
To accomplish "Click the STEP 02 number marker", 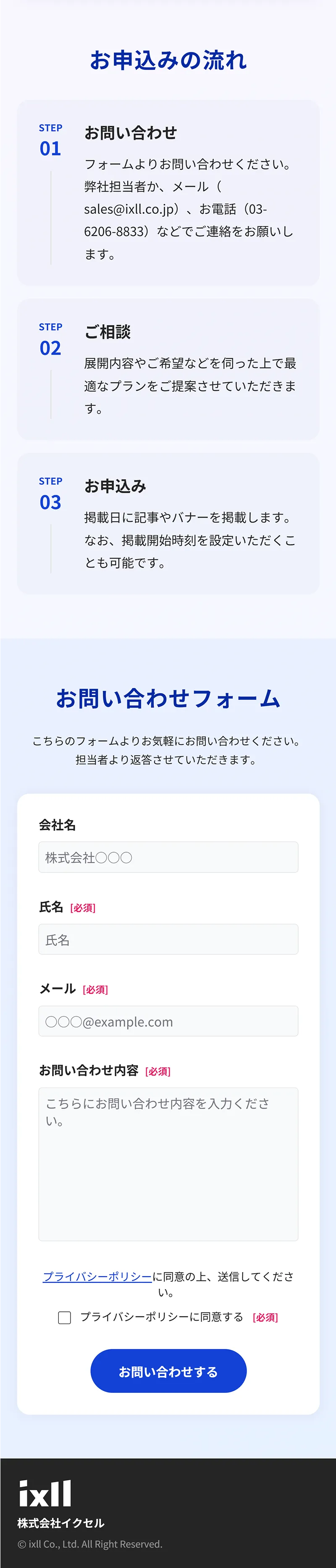I will pyautogui.click(x=50, y=348).
